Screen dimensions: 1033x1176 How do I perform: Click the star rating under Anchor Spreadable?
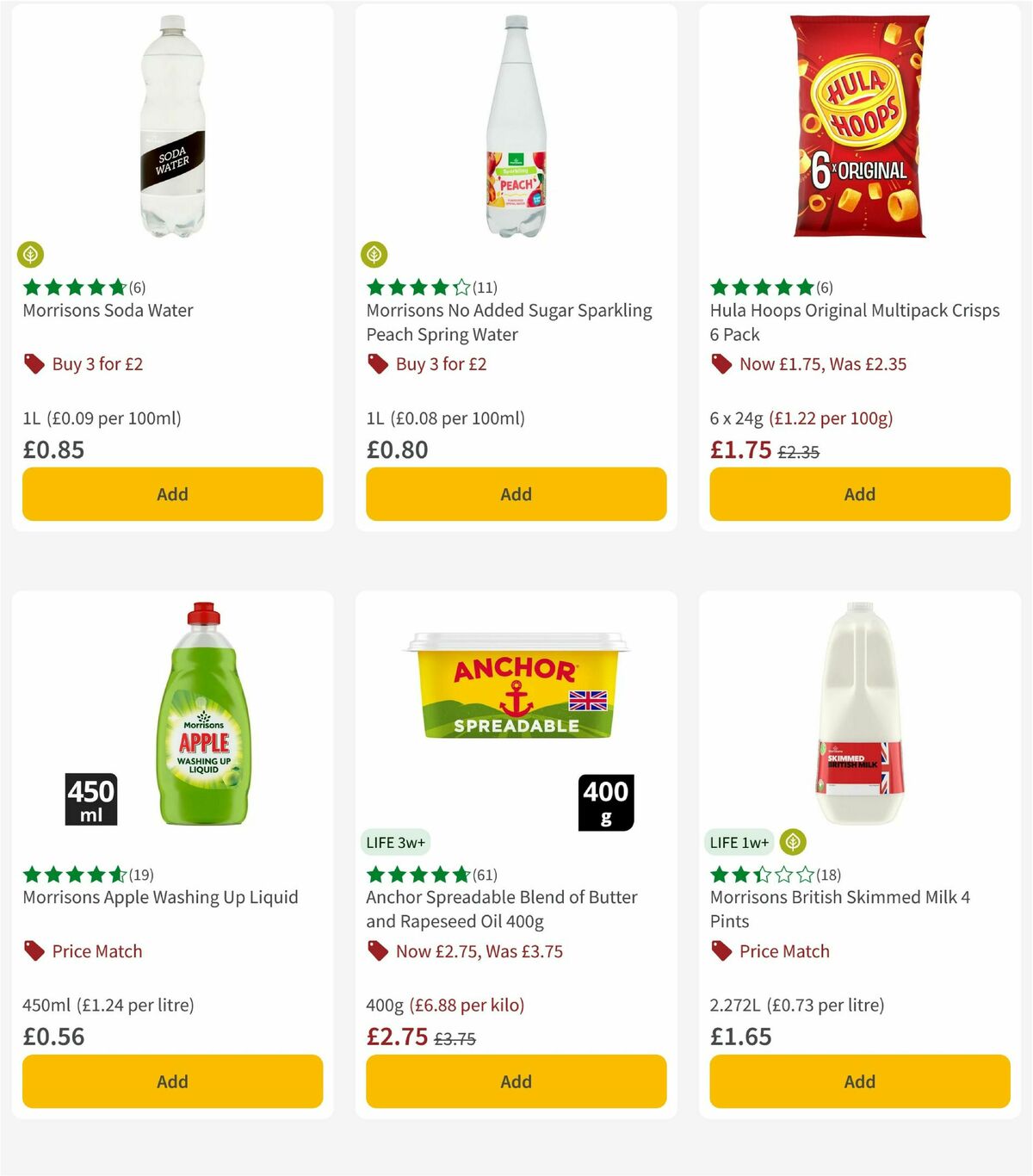click(415, 872)
